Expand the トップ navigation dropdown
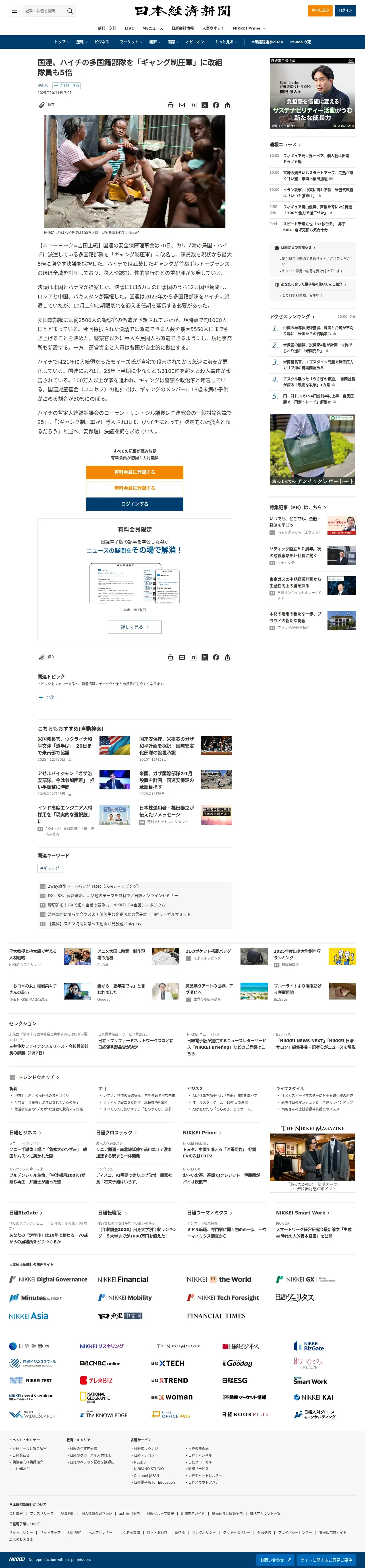365x1568 pixels. point(62,42)
